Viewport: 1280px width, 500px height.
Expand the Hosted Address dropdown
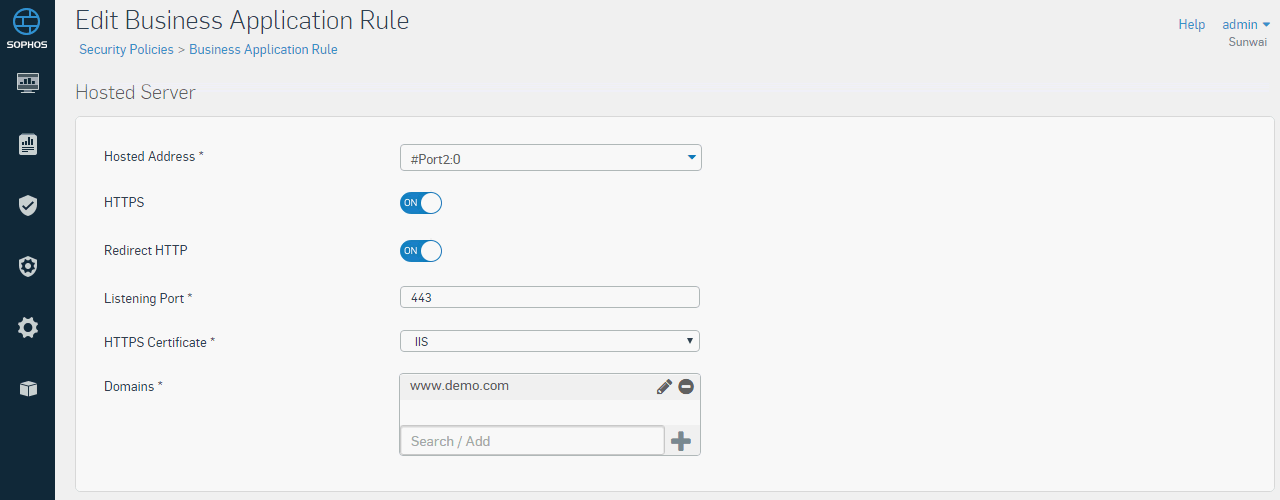(x=550, y=158)
